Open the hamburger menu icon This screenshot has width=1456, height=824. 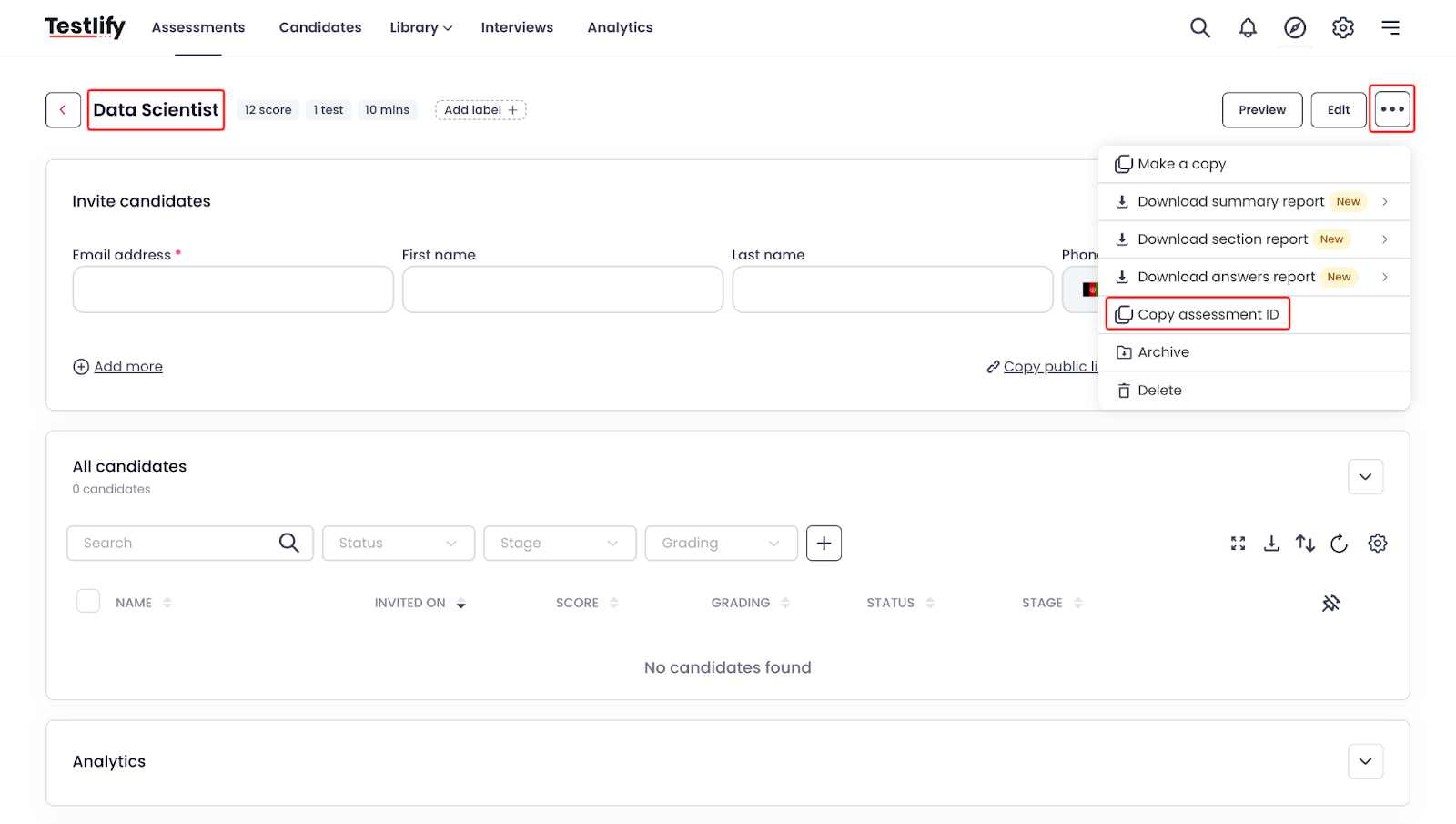(x=1390, y=27)
